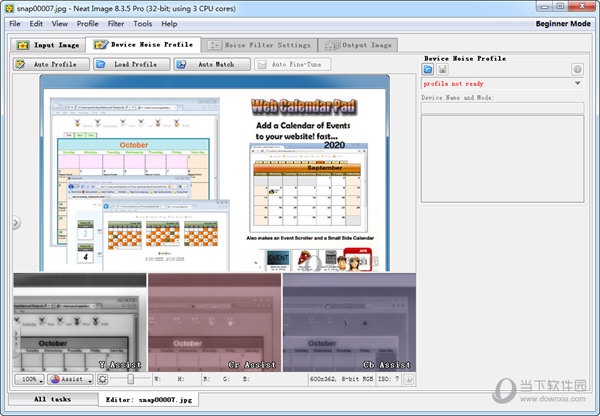The image size is (600, 416).
Task: Open the Help menu
Action: (x=169, y=24)
